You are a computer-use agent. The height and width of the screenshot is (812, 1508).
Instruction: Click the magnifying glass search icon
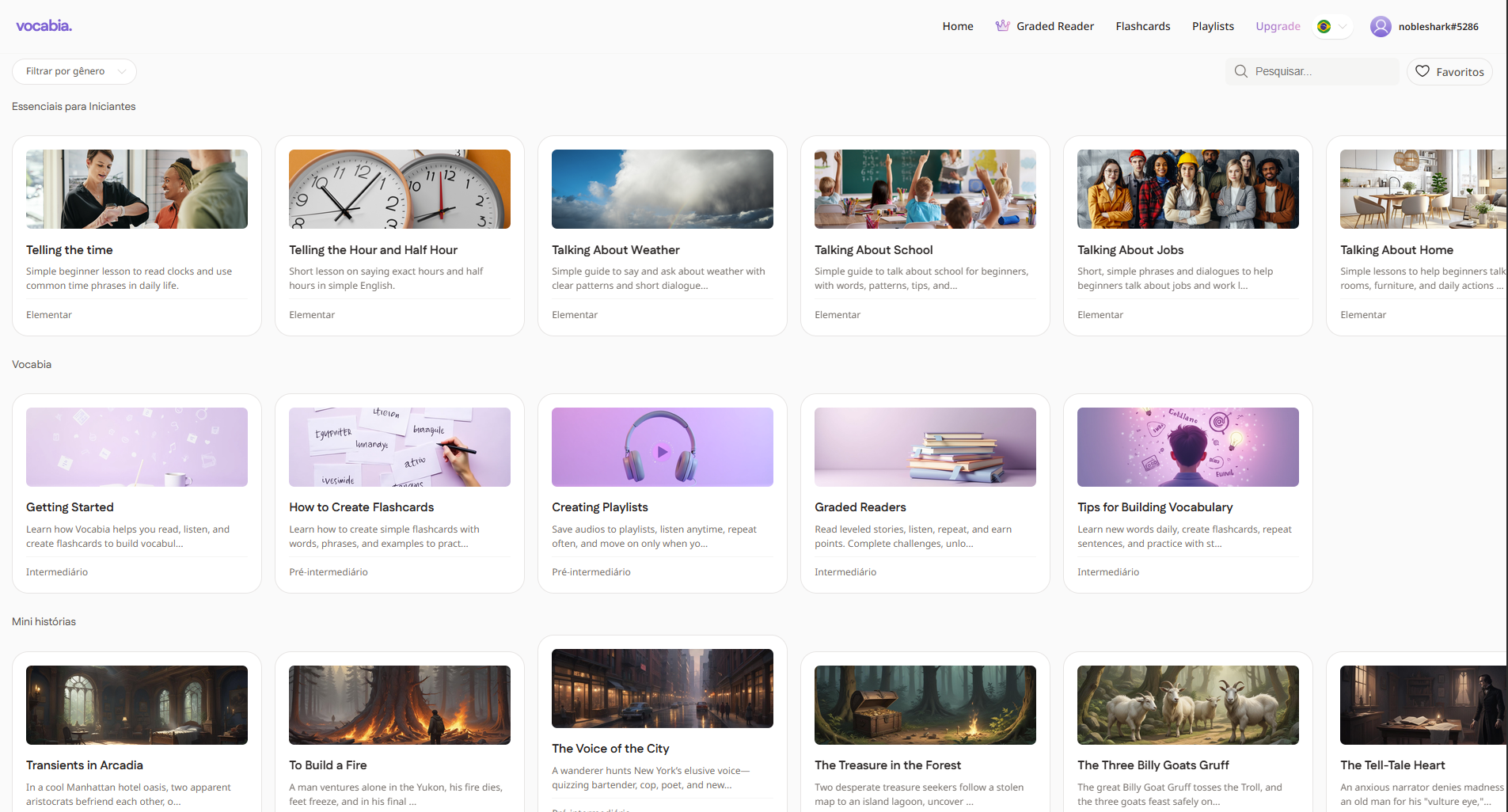(1240, 71)
